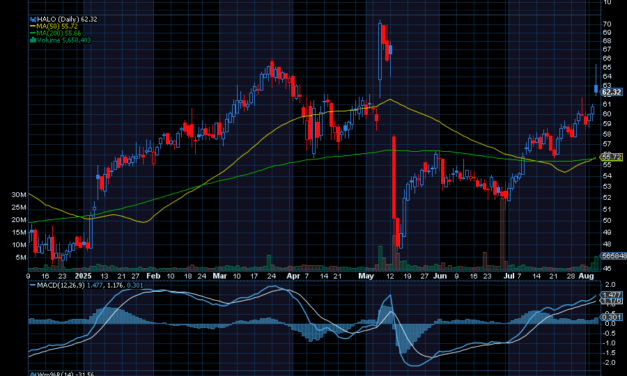Click the Aug label on date axis
The width and height of the screenshot is (627, 376).
pos(586,276)
